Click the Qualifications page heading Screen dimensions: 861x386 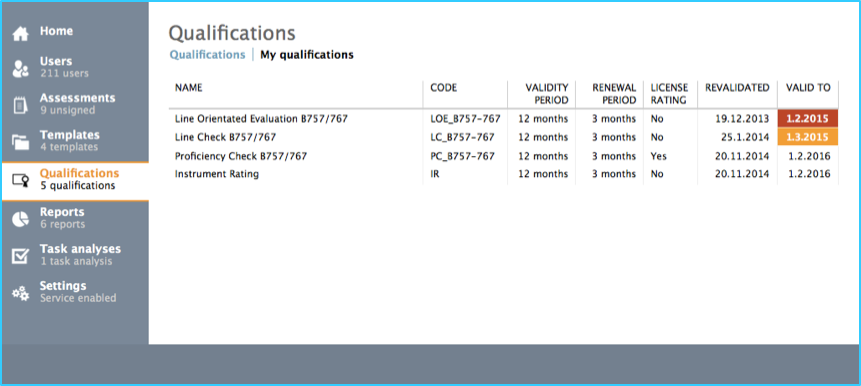tap(232, 33)
